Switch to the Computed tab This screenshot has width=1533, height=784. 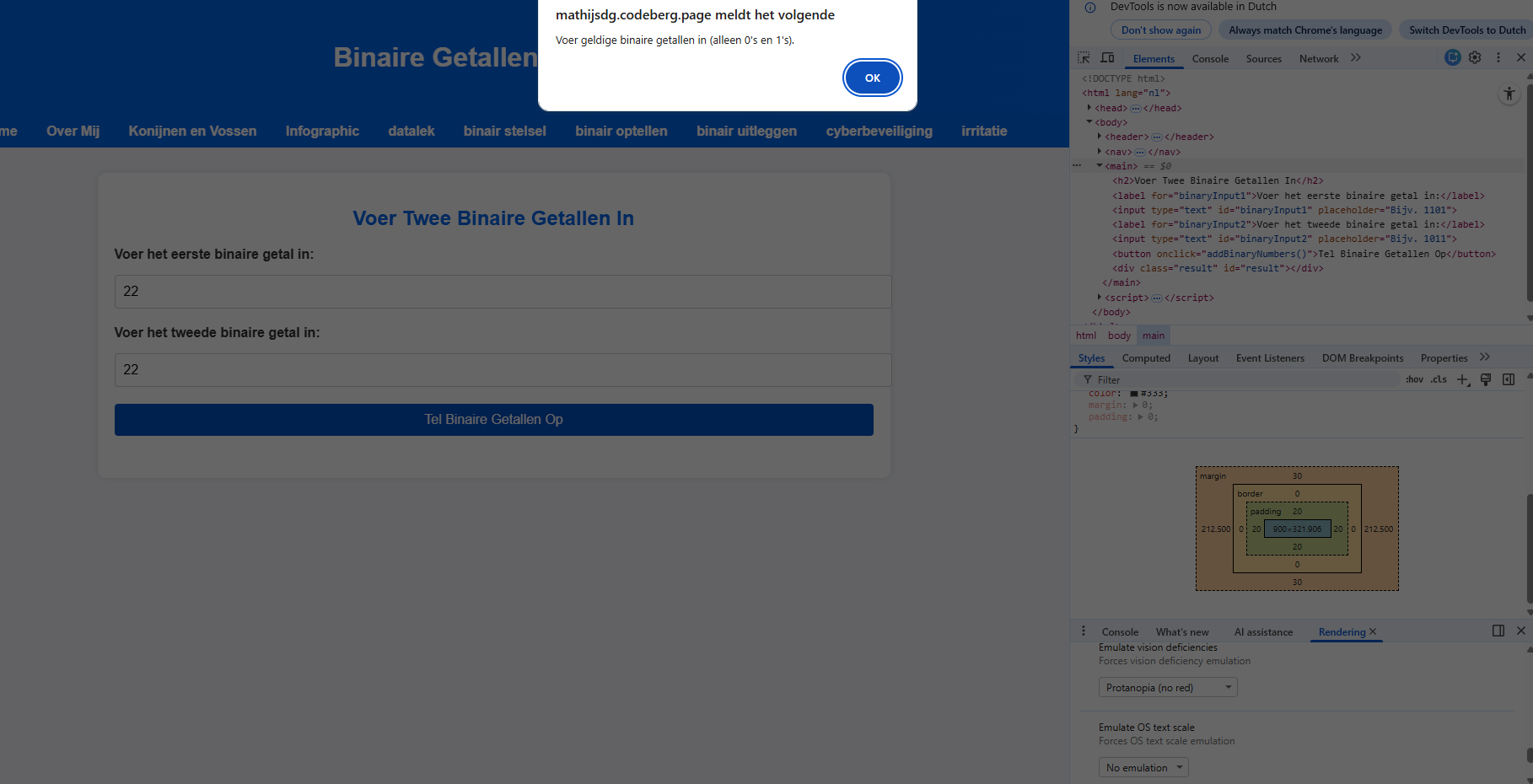coord(1146,358)
